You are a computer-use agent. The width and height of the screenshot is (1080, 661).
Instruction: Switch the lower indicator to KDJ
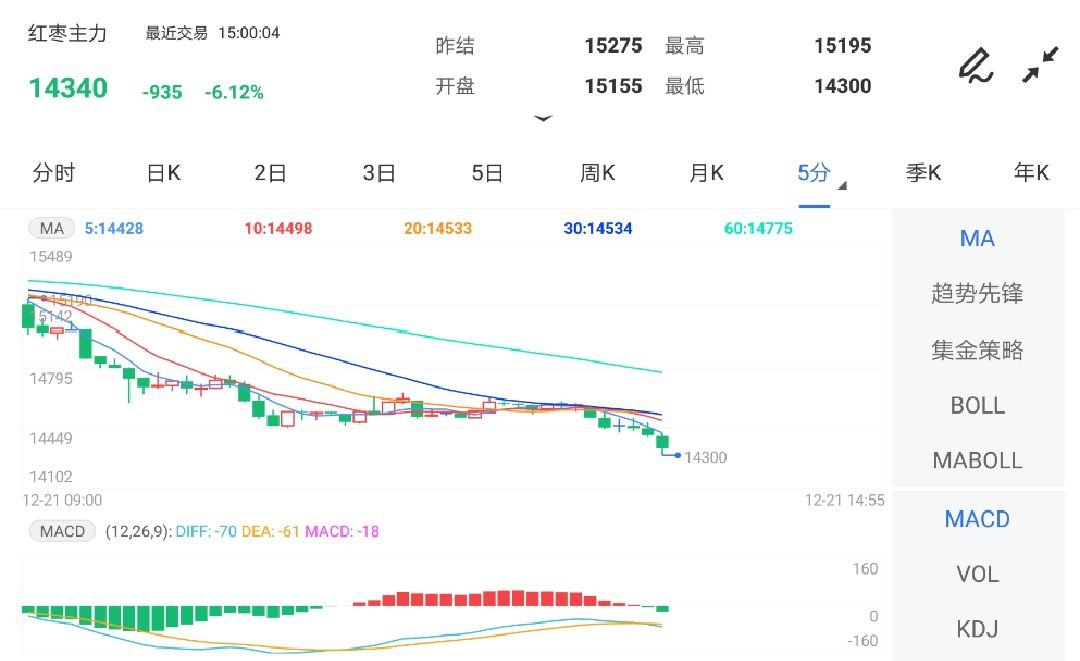coord(977,629)
